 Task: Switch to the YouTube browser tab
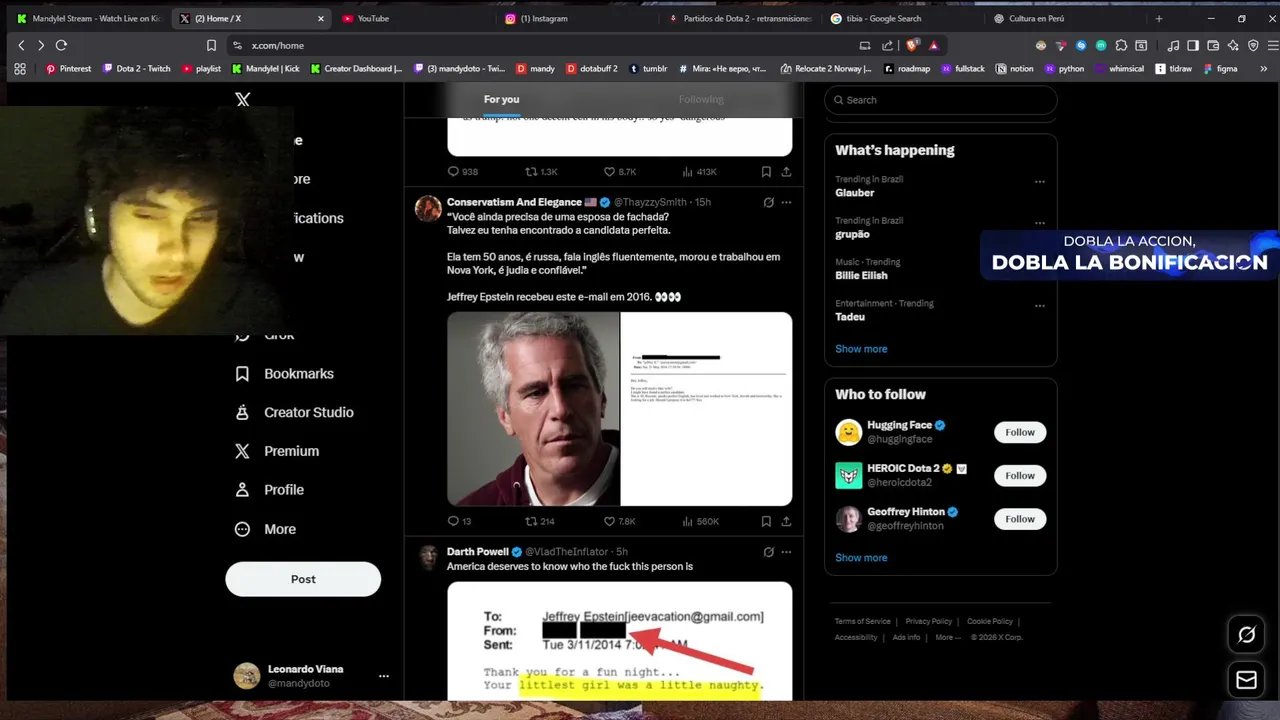[x=415, y=18]
